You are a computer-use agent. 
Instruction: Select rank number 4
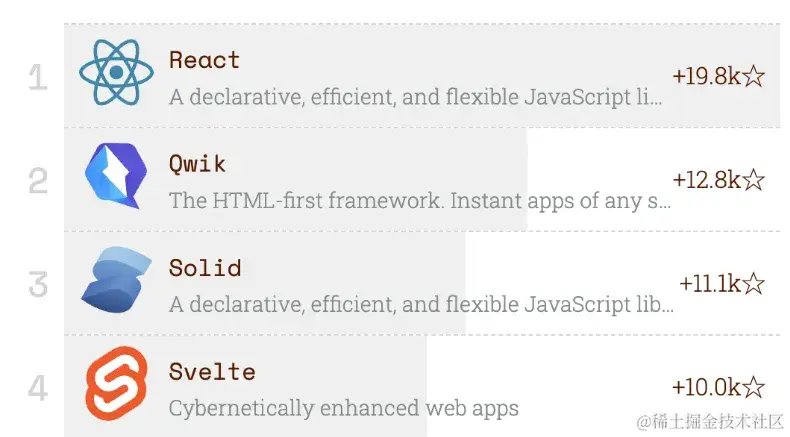pos(38,388)
